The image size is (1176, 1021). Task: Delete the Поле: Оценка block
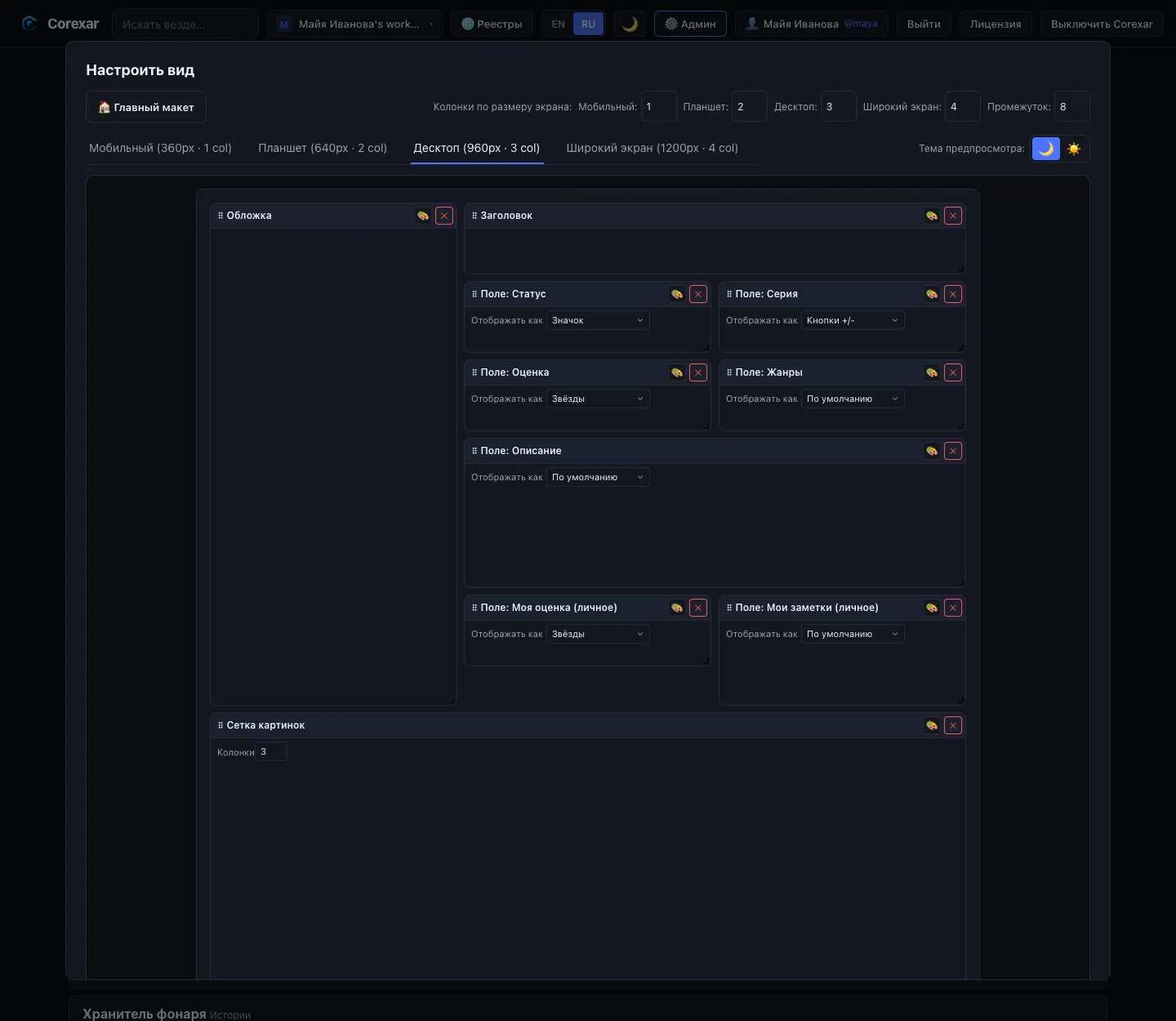(698, 372)
